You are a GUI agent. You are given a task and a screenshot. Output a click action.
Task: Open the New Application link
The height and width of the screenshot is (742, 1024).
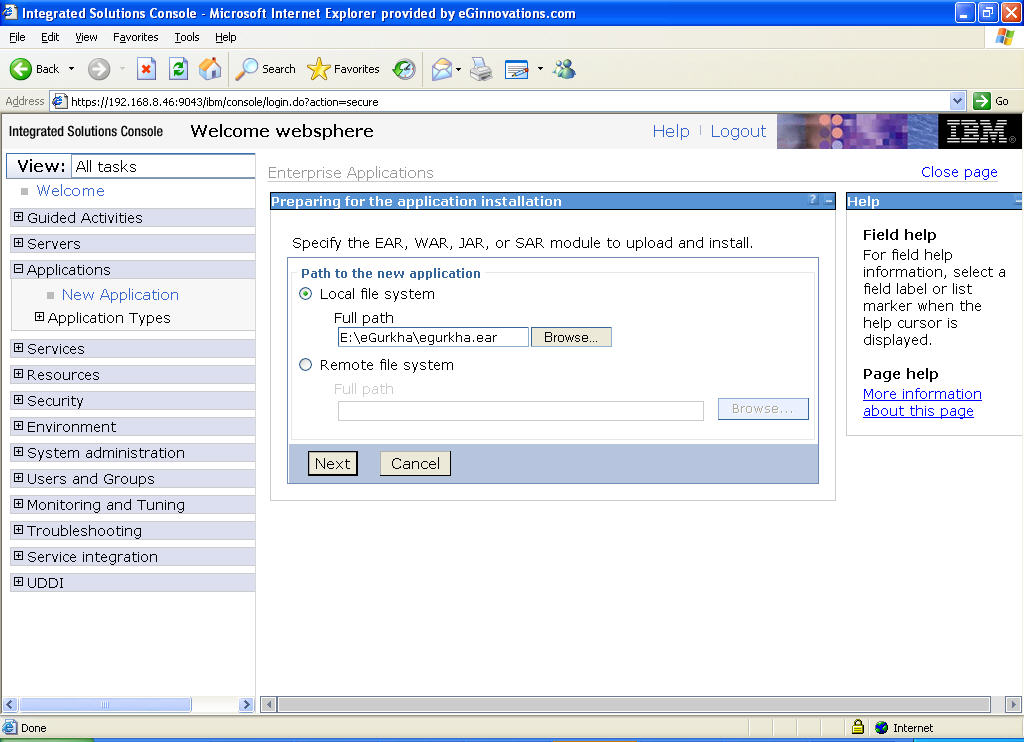pos(120,295)
